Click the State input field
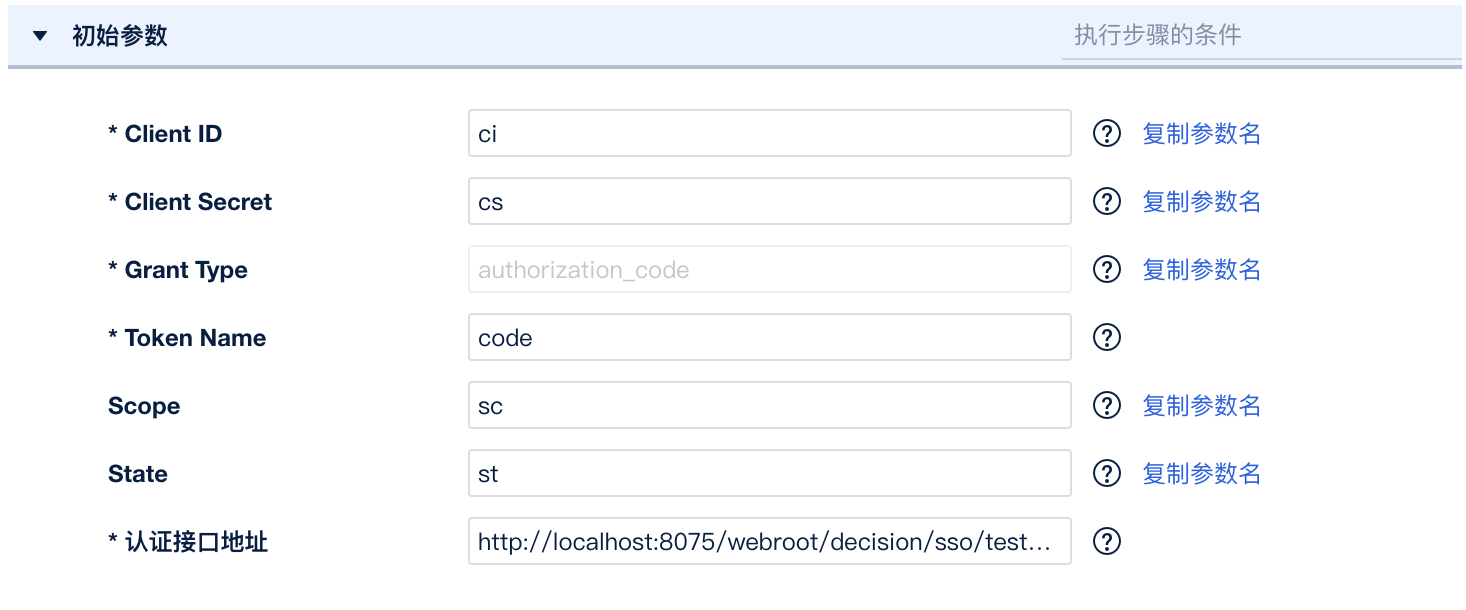The height and width of the screenshot is (610, 1466). [769, 474]
